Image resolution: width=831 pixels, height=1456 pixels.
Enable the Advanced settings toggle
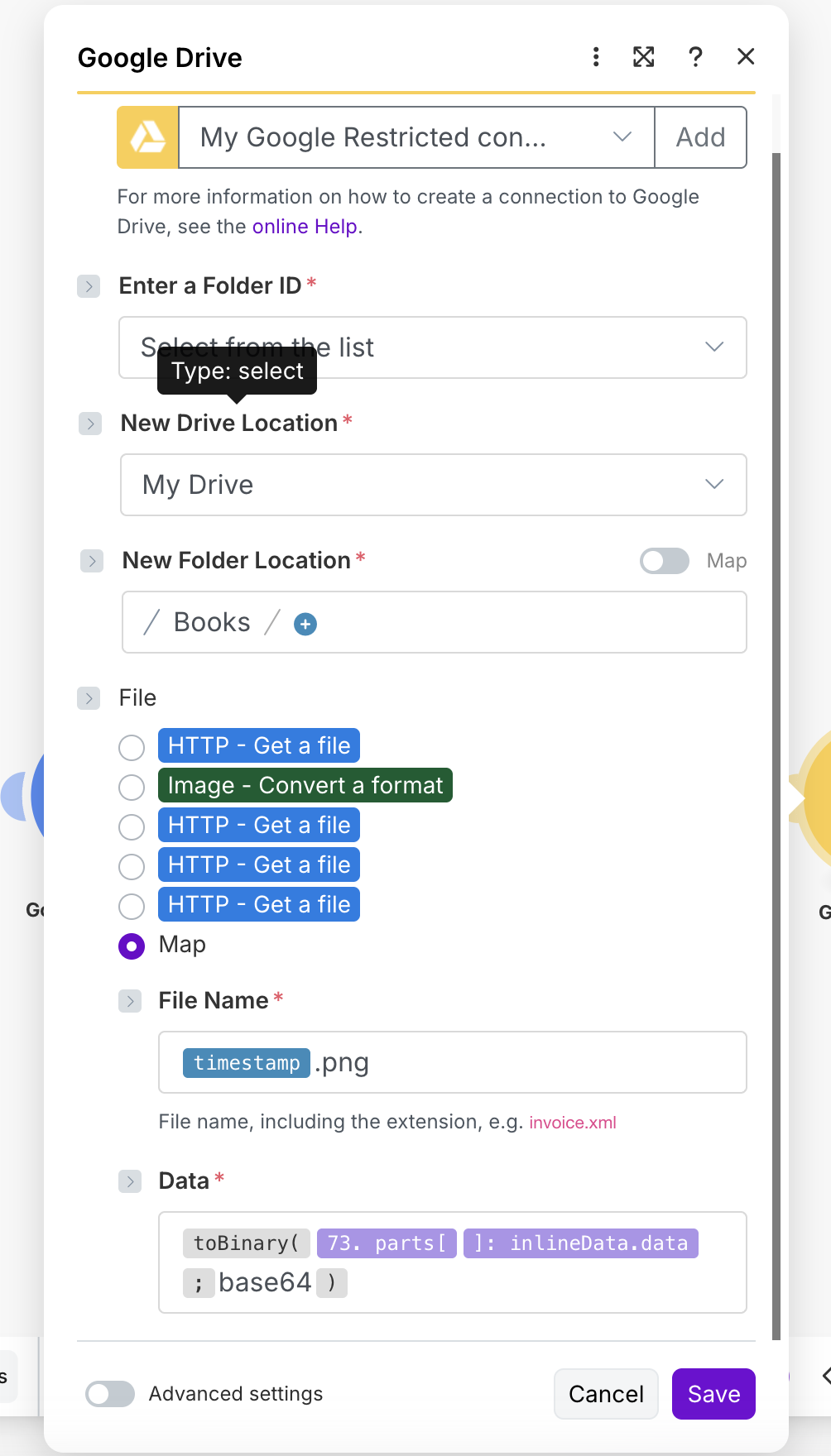[x=110, y=1394]
